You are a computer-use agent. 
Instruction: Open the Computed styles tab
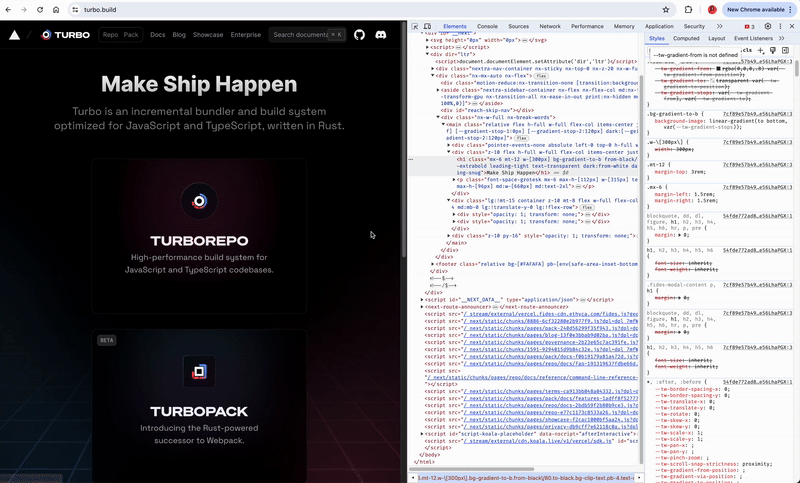point(687,38)
